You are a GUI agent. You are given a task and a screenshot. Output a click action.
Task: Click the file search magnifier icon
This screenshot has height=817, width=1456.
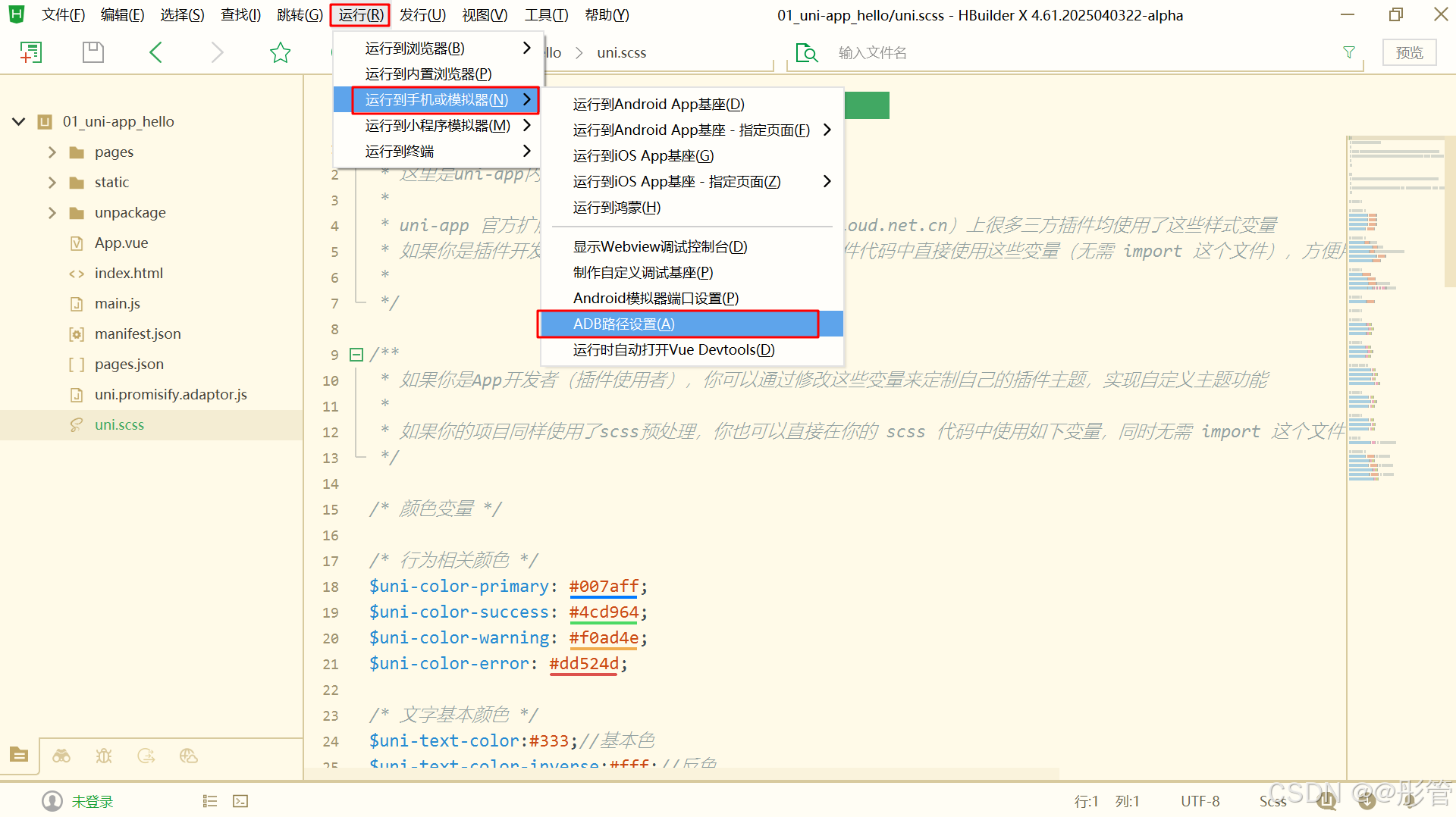[x=807, y=53]
